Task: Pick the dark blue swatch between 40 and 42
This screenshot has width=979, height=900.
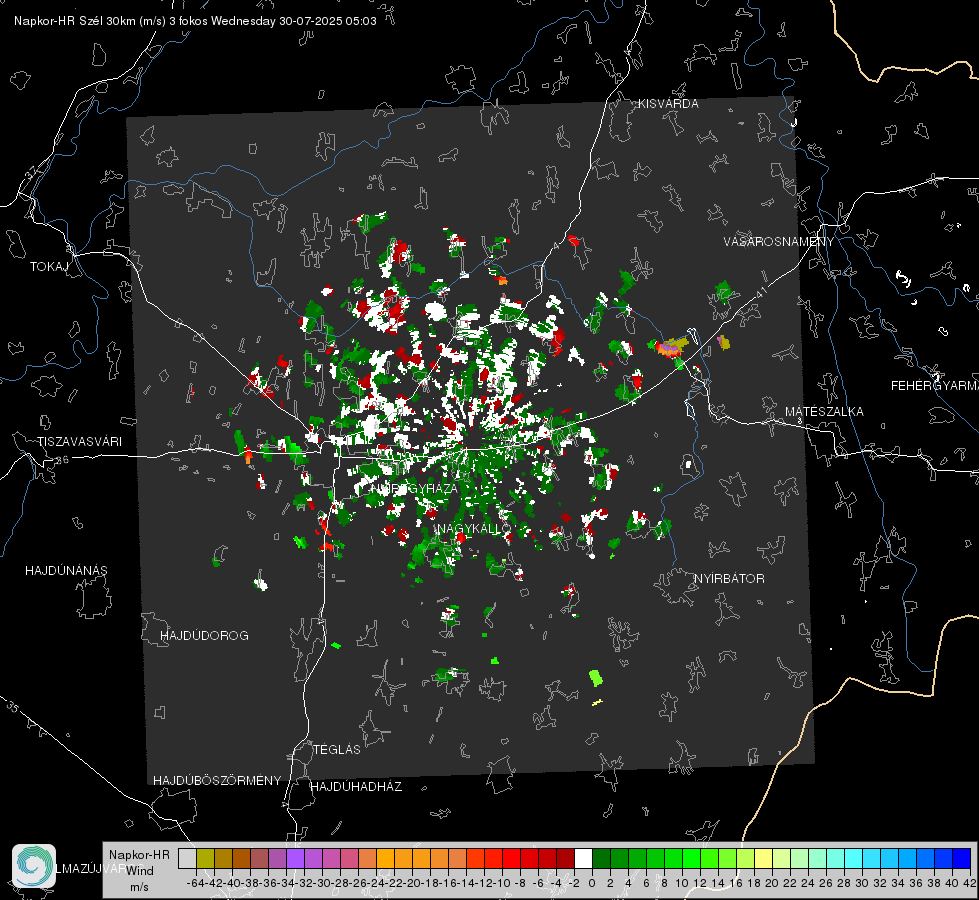Action: click(x=961, y=858)
